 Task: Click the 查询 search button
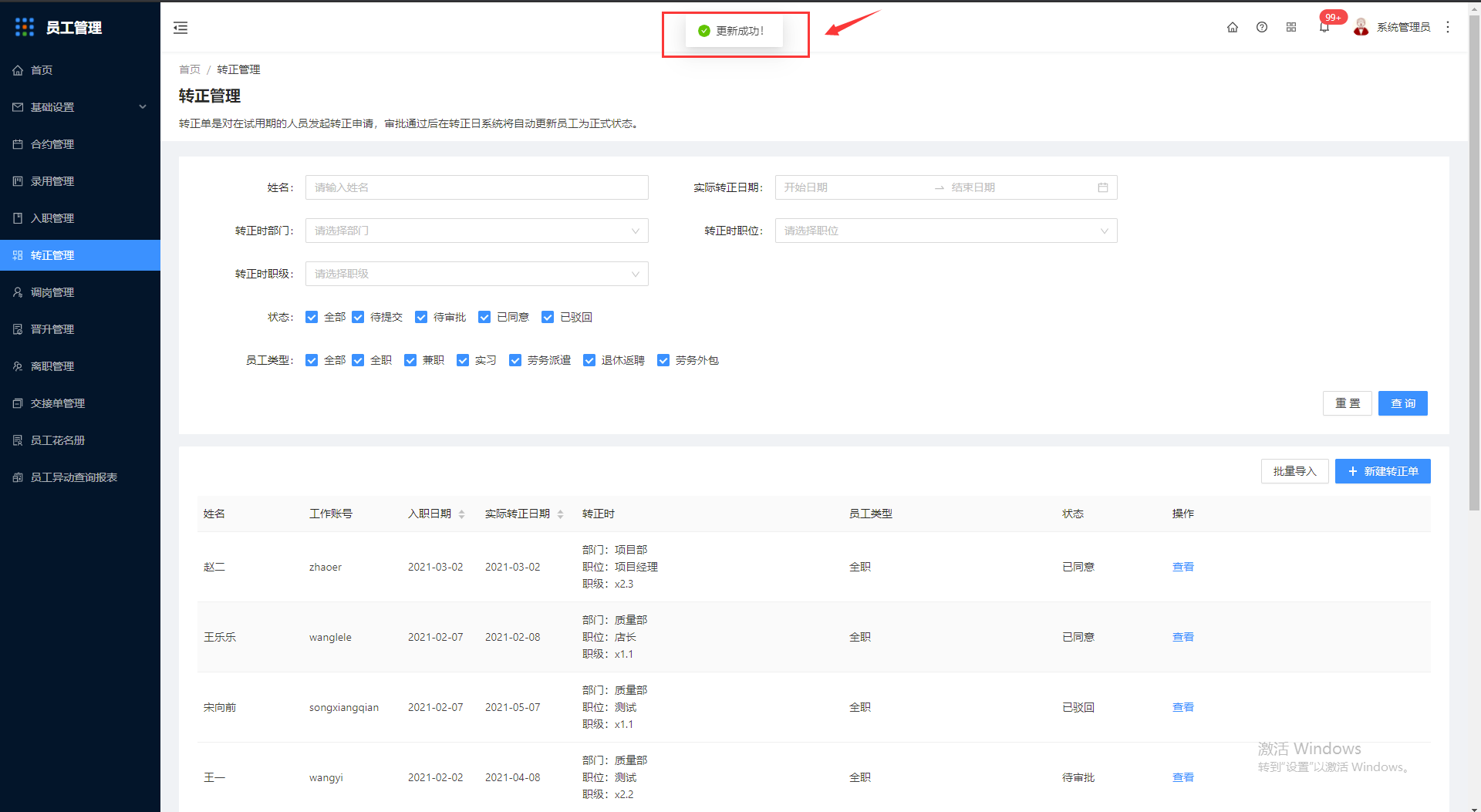point(1403,403)
